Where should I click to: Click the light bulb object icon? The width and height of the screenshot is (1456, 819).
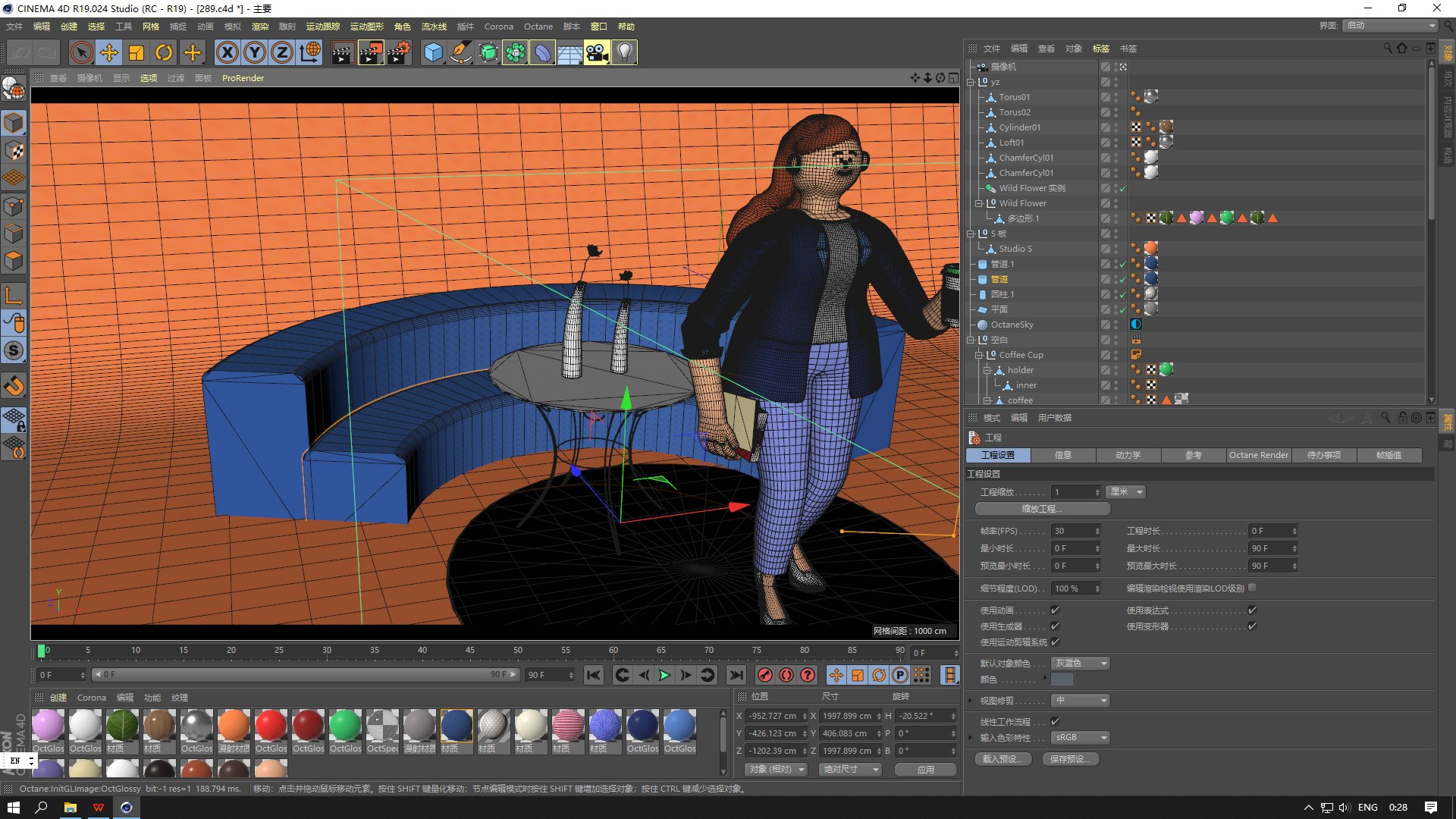(x=624, y=52)
